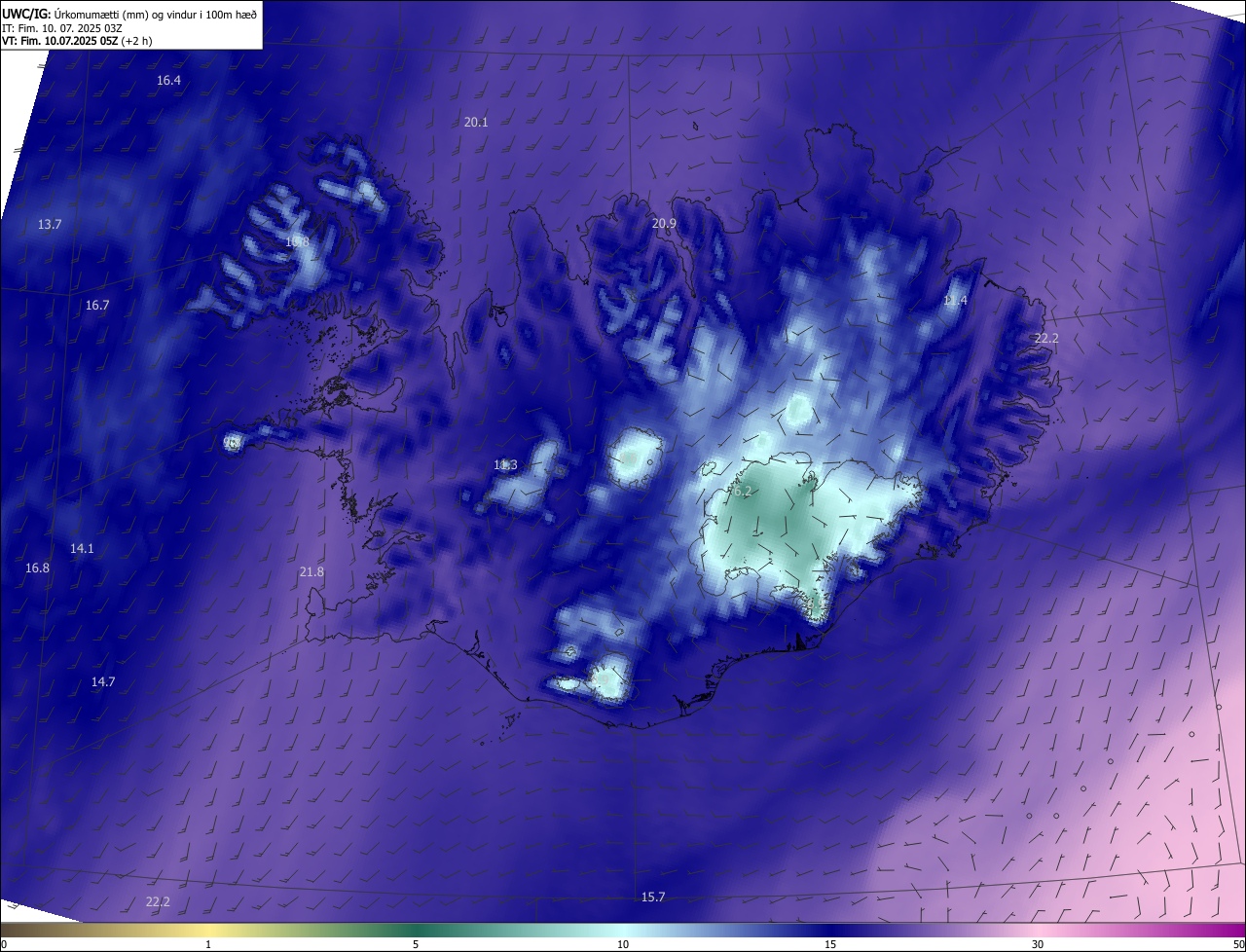This screenshot has width=1246, height=952.
Task: Click the 15.7 value label
Action: (653, 897)
